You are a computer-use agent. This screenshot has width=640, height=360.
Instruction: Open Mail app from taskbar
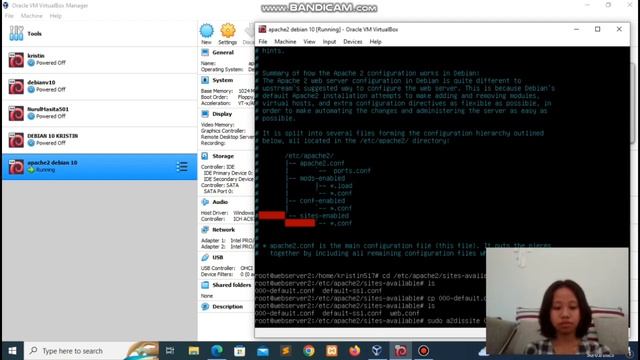coord(263,351)
